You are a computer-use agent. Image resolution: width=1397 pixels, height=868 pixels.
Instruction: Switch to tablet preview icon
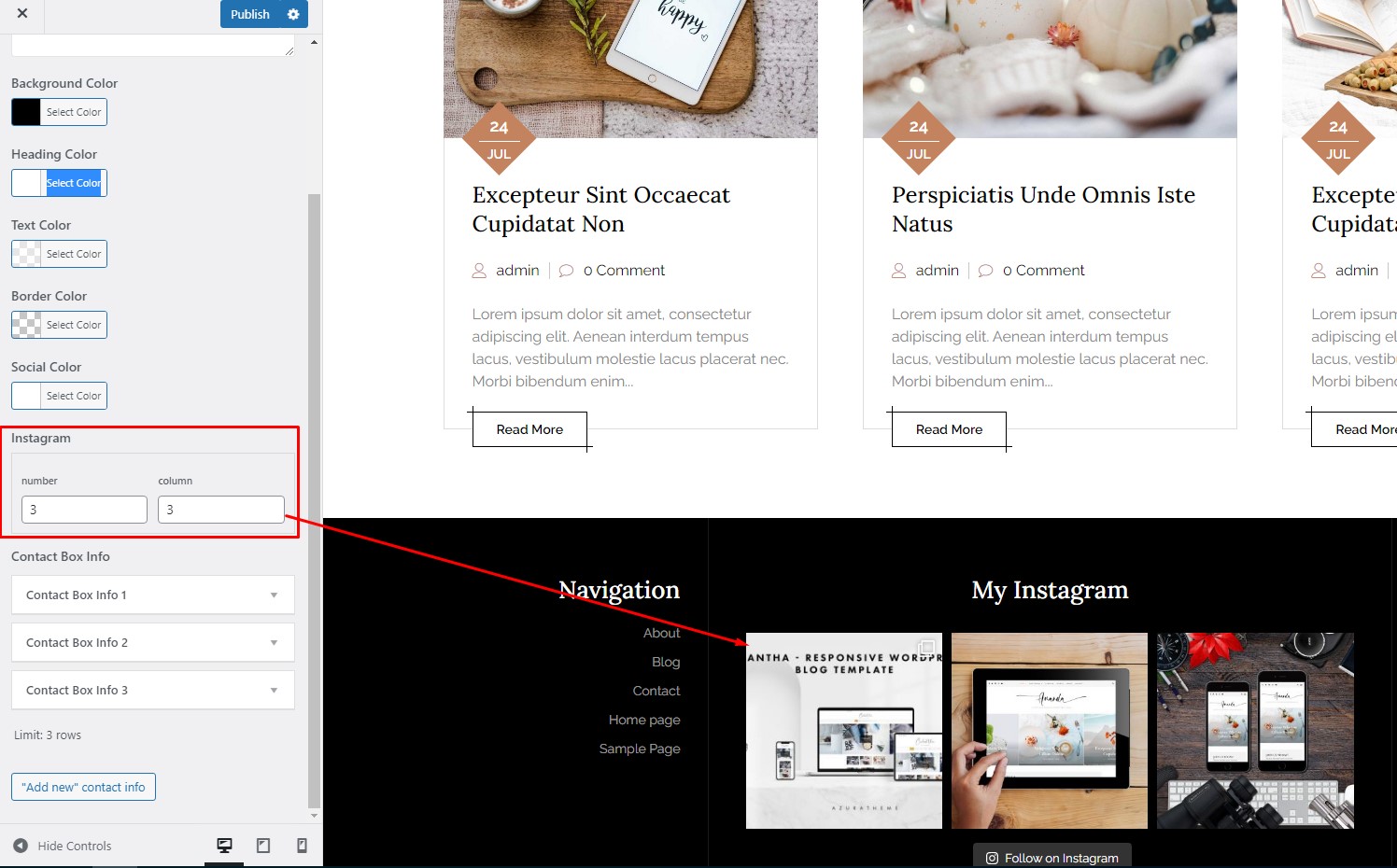coord(263,846)
